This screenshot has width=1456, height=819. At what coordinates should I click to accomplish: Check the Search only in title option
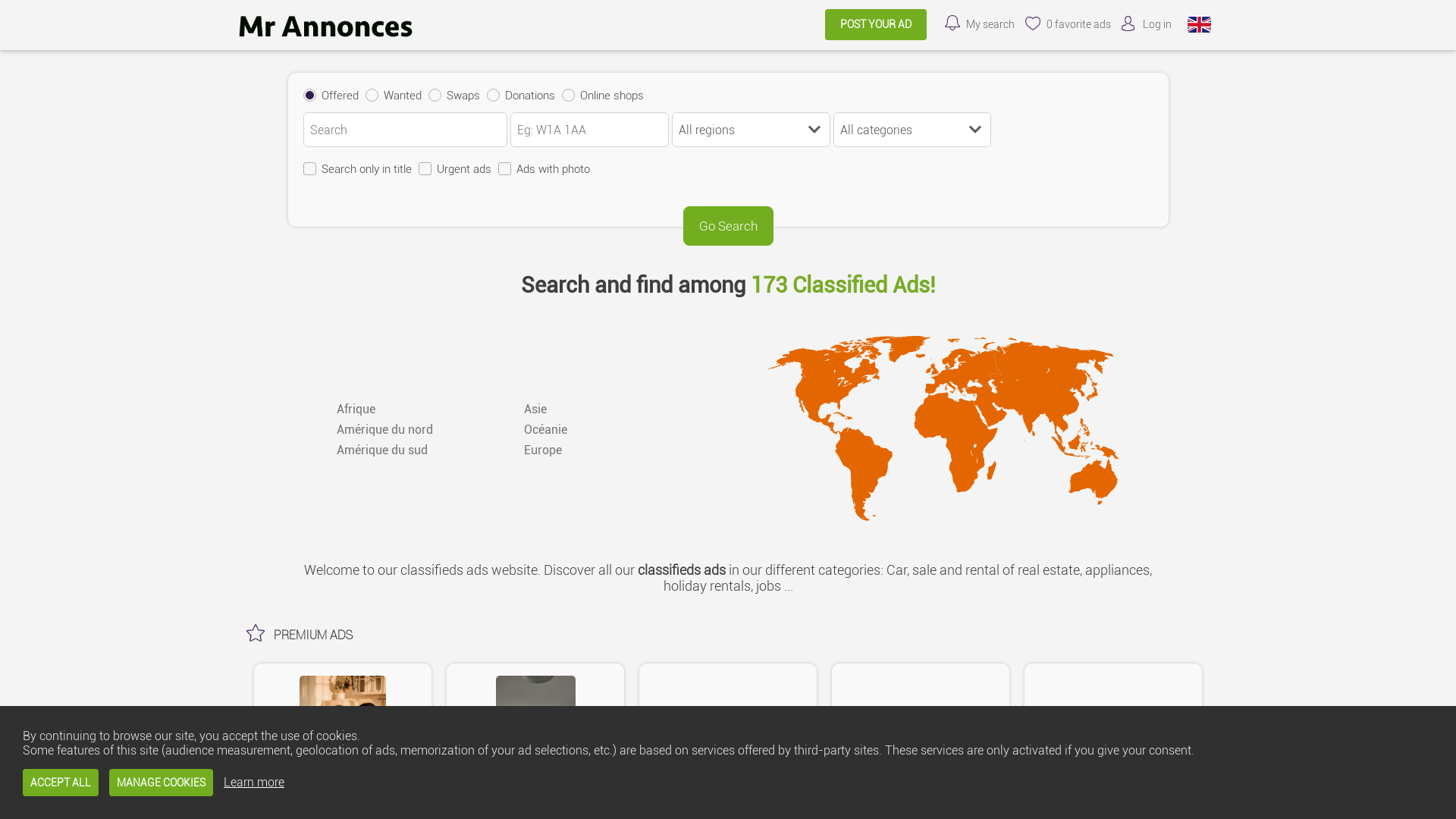click(x=309, y=168)
